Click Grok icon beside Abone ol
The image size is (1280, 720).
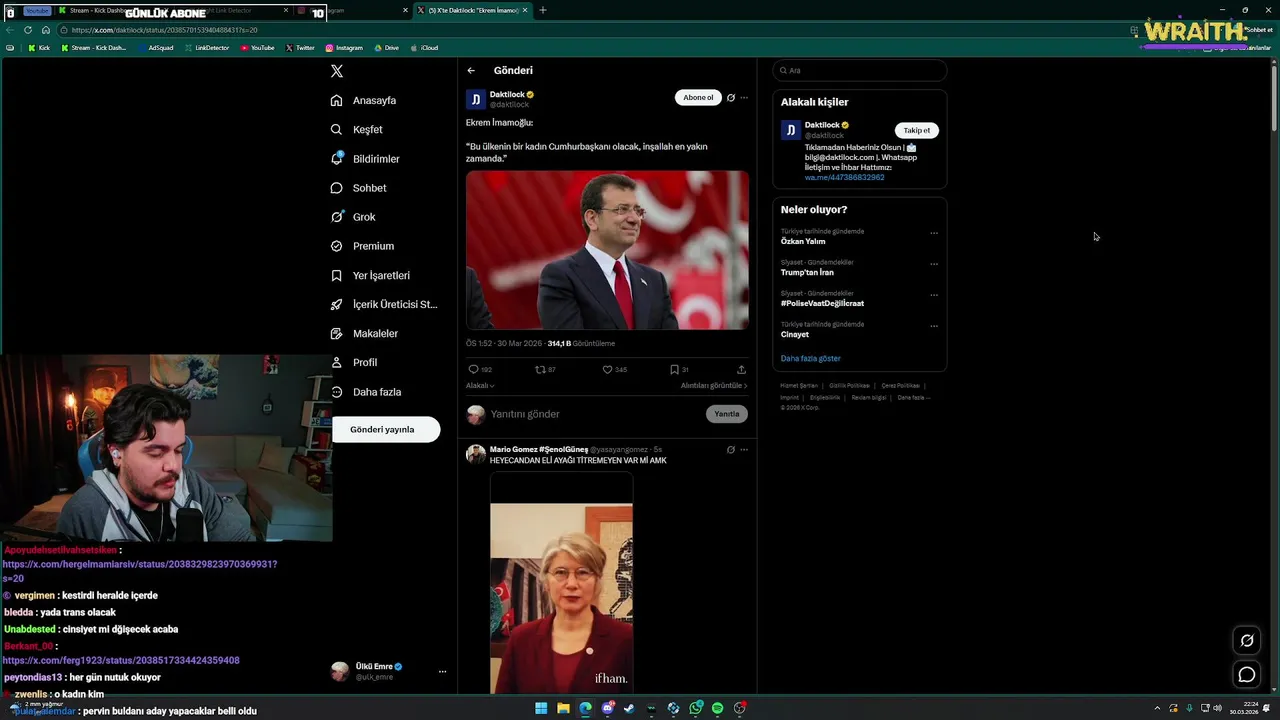pyautogui.click(x=731, y=98)
